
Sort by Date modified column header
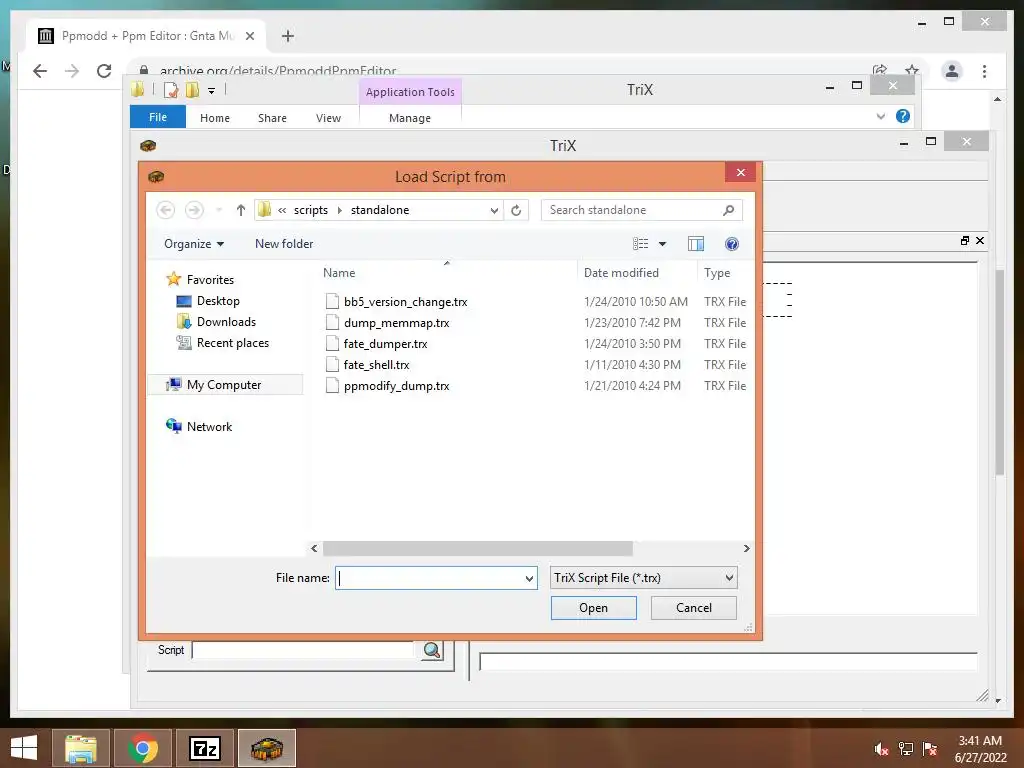coord(621,273)
